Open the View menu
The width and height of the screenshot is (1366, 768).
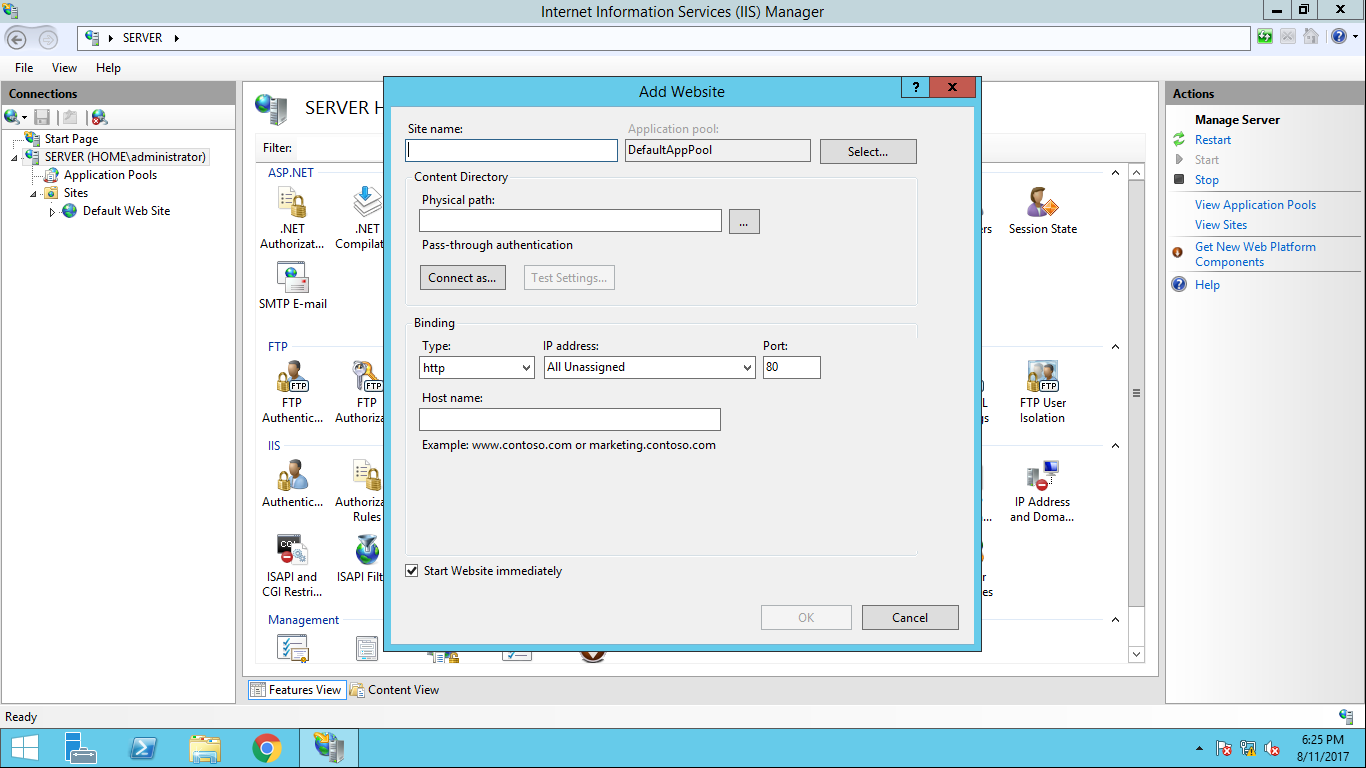coord(64,68)
